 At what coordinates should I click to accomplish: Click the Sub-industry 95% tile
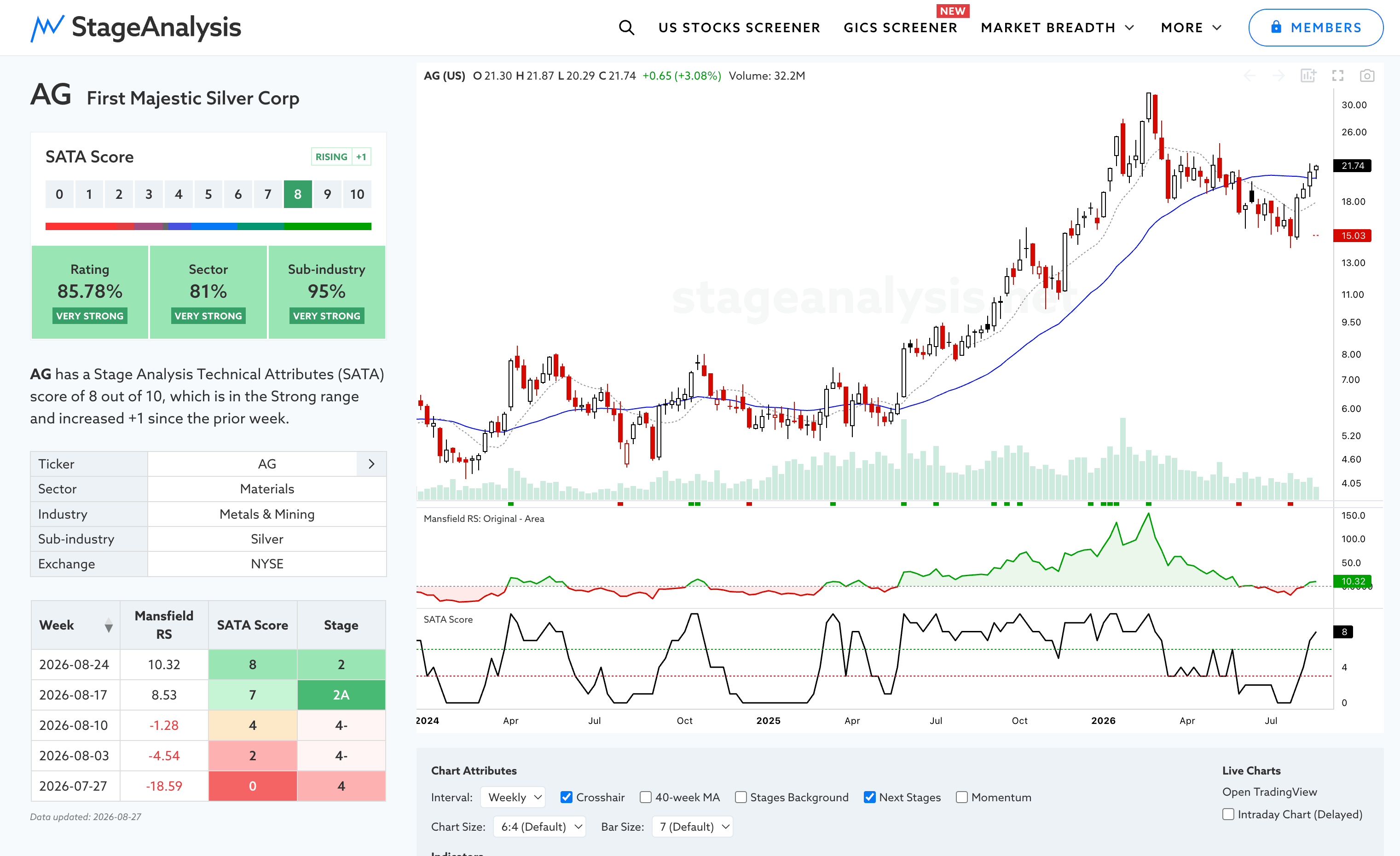click(327, 292)
